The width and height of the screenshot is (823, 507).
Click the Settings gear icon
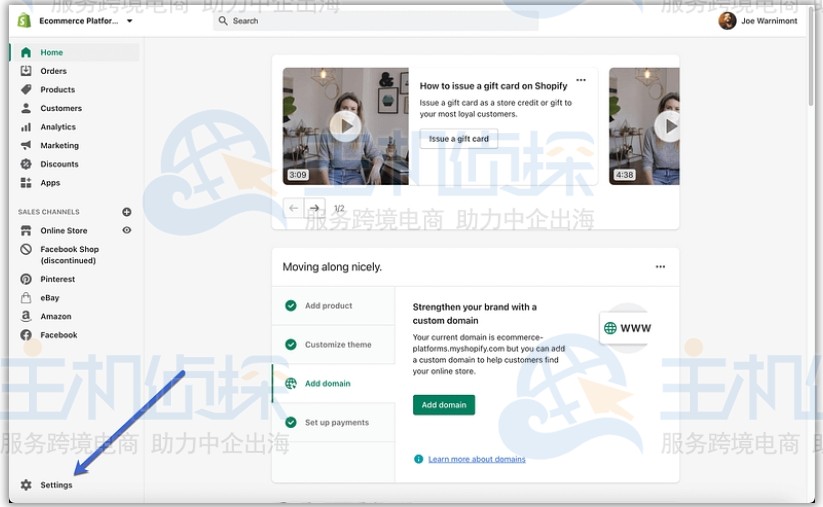26,485
